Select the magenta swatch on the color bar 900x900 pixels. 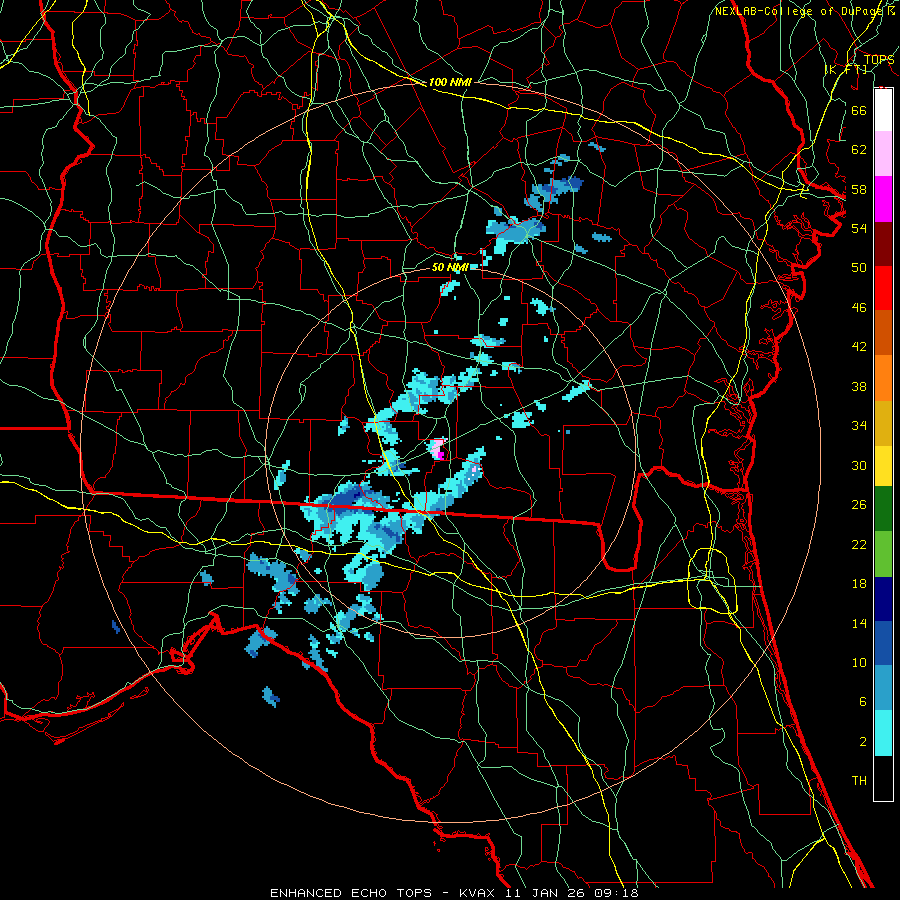coord(883,199)
